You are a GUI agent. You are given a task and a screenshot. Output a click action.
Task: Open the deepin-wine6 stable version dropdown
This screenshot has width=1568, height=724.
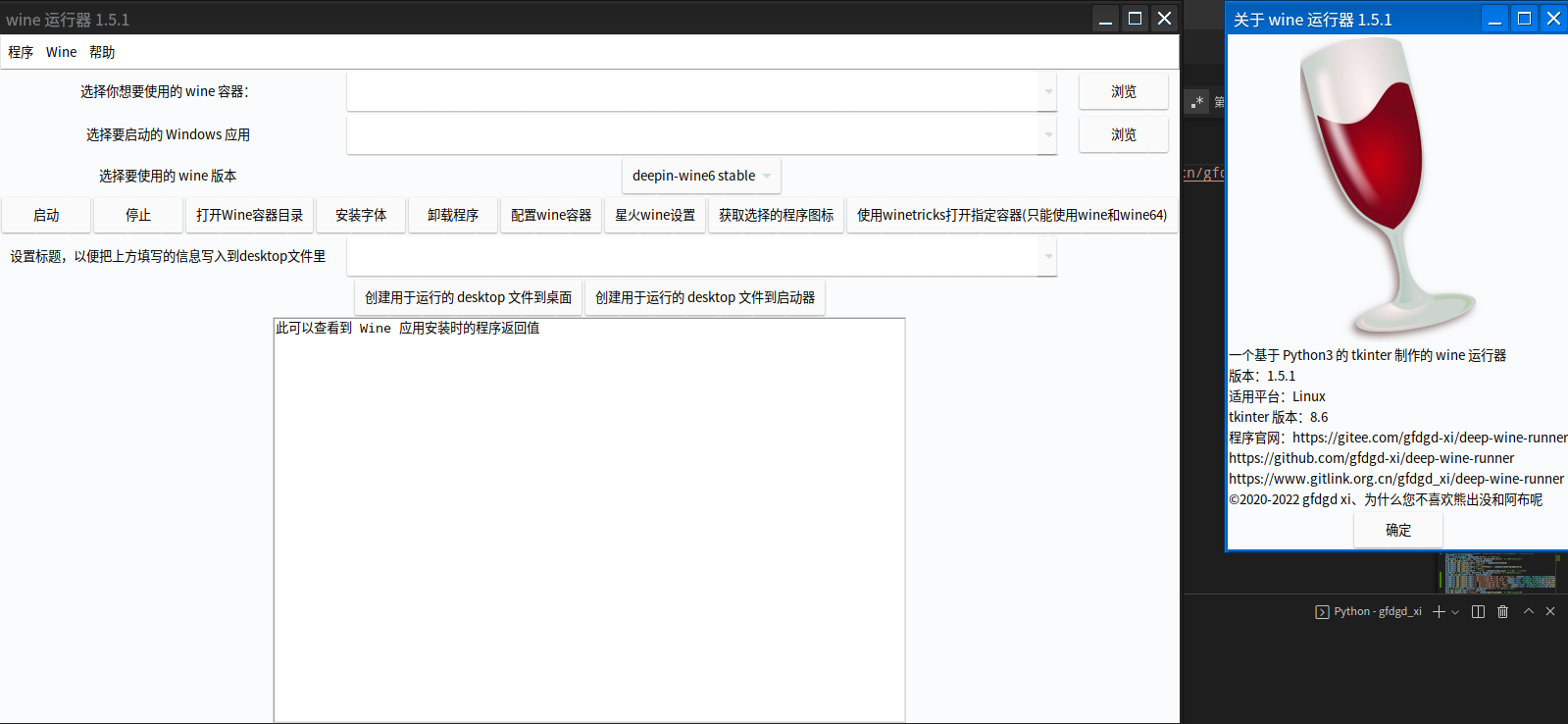701,176
